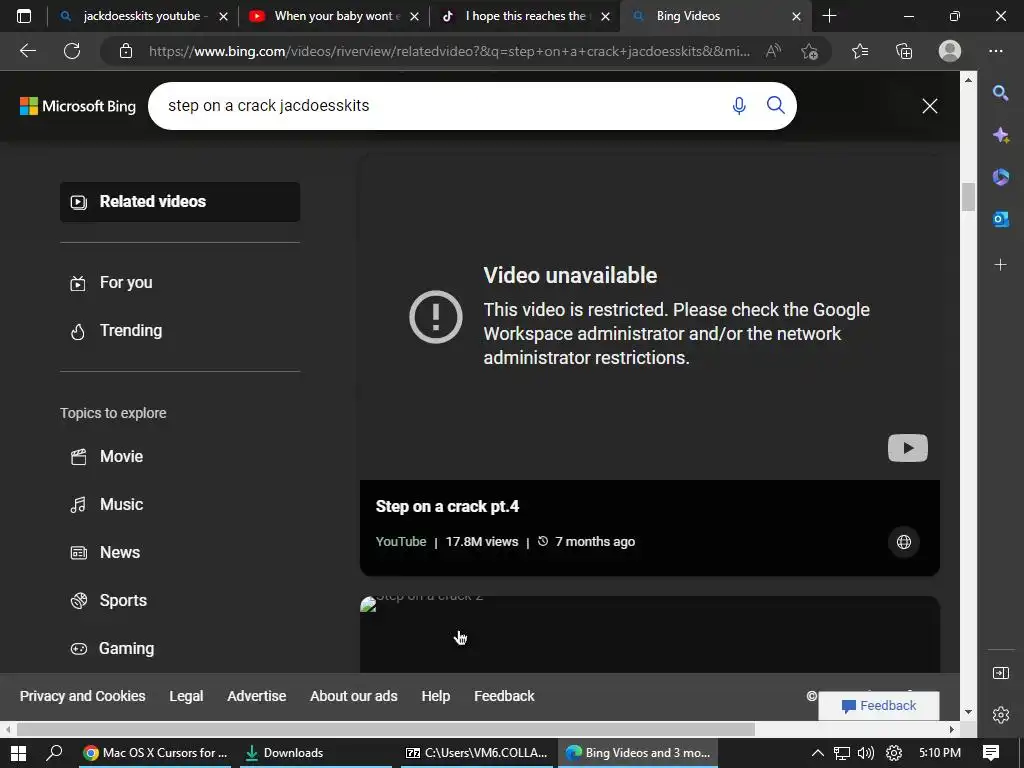Screen dimensions: 1024x768
Task: Open the C:\Users\VM6 7-Zip taskbar item
Action: click(x=477, y=753)
